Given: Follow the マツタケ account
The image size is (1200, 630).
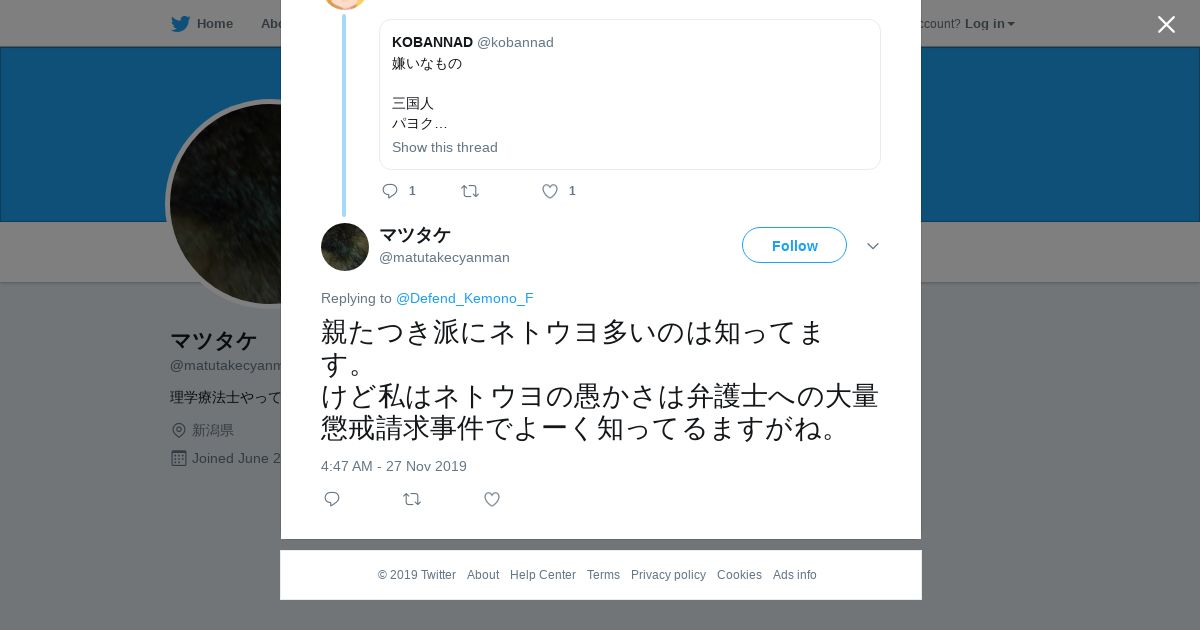Looking at the screenshot, I should (794, 245).
